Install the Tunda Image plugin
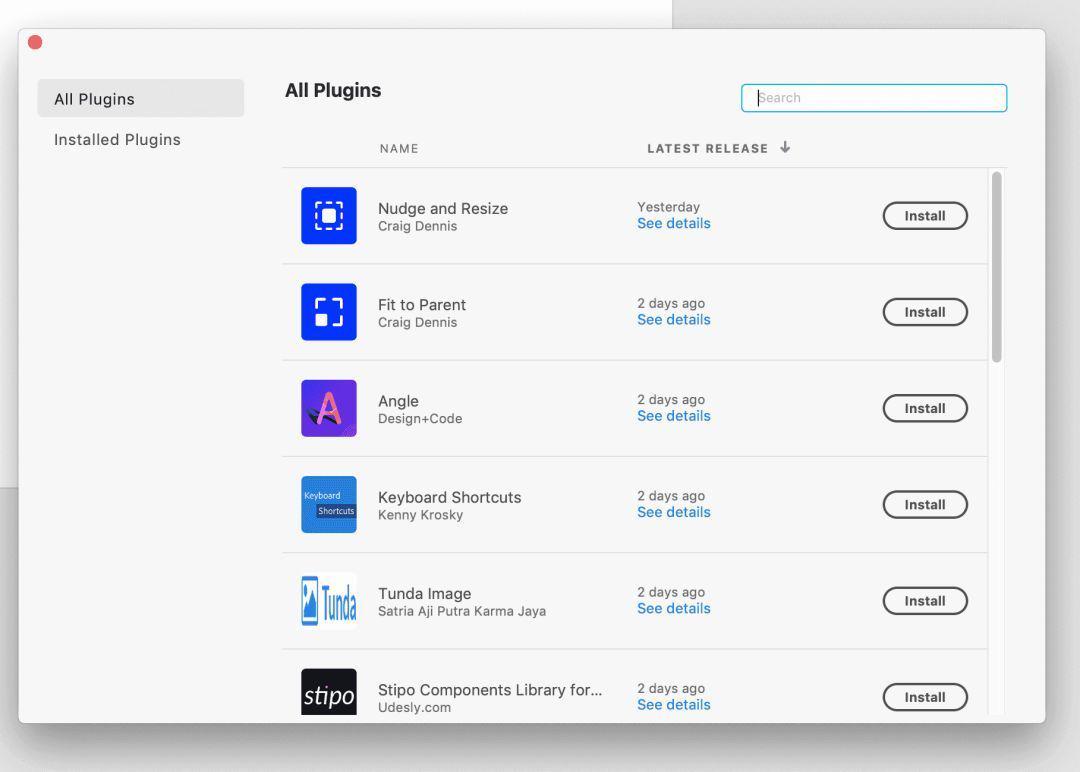1080x772 pixels. click(x=925, y=601)
